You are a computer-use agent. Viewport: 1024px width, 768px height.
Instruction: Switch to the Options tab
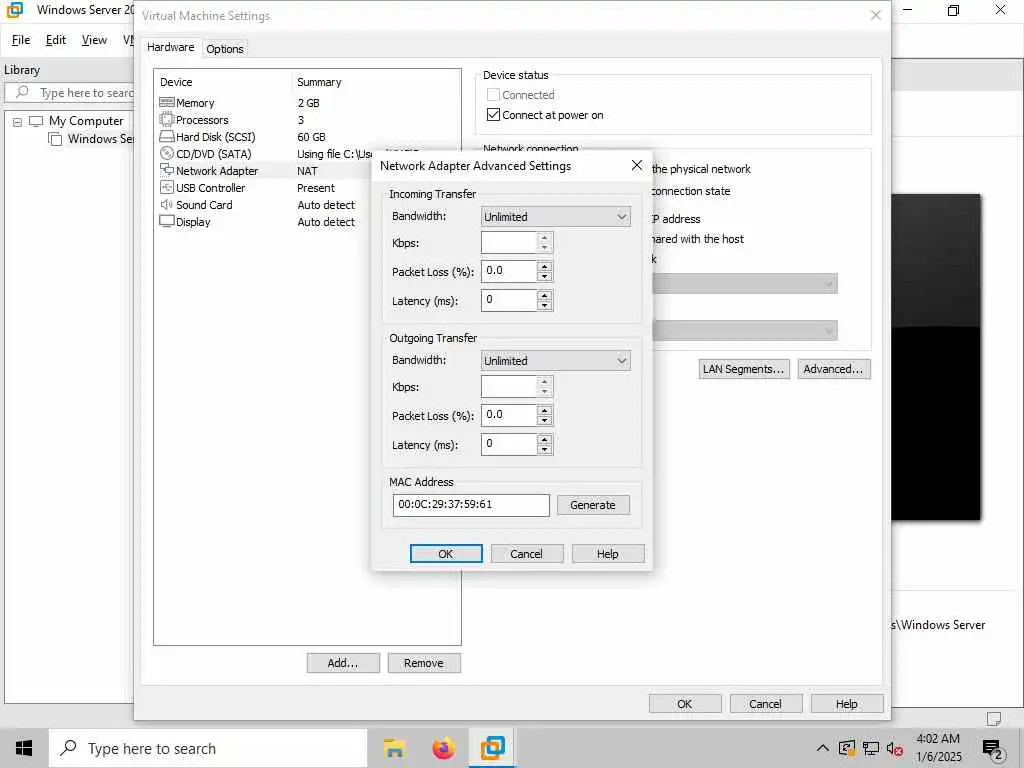click(x=225, y=49)
